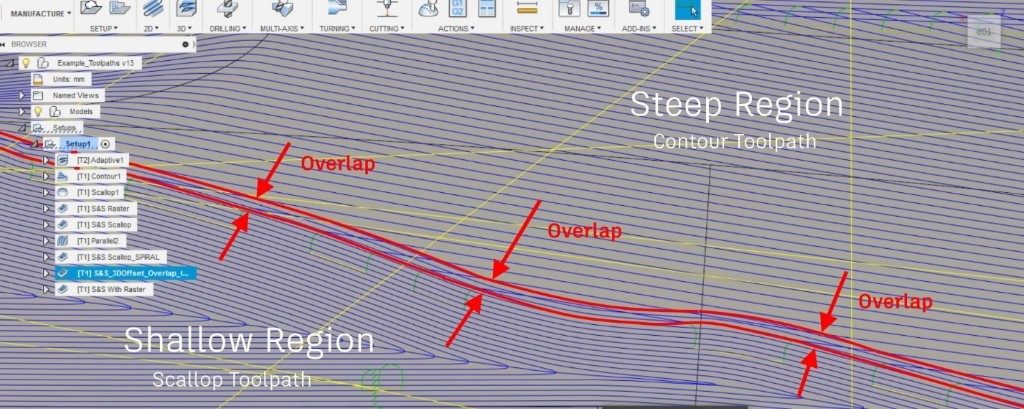Select the Setup1 item
The width and height of the screenshot is (1024, 409).
(x=81, y=144)
